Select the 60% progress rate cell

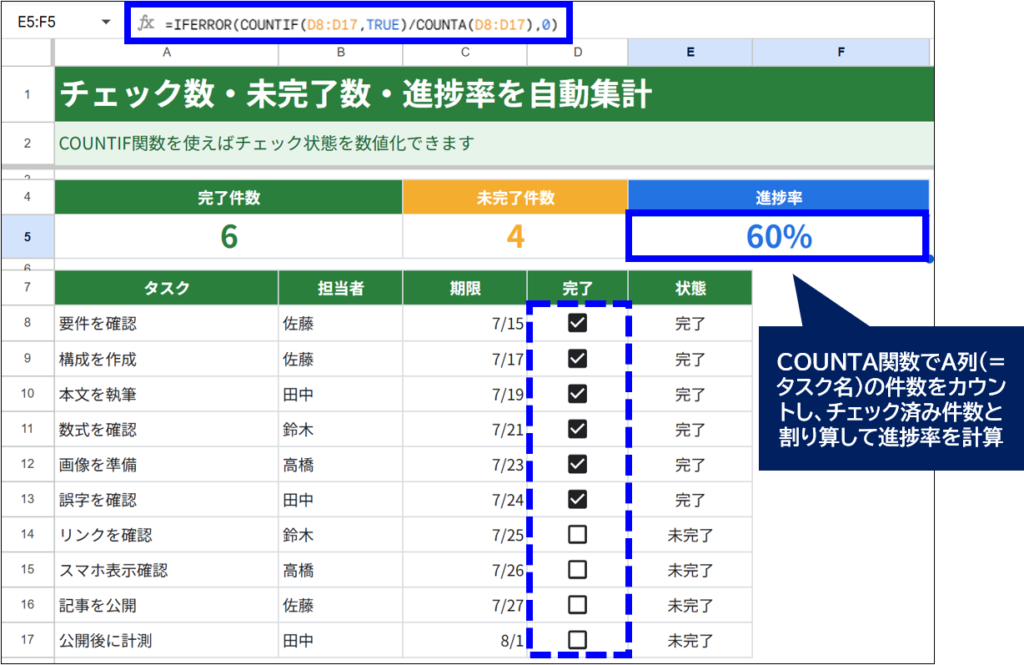tap(778, 236)
